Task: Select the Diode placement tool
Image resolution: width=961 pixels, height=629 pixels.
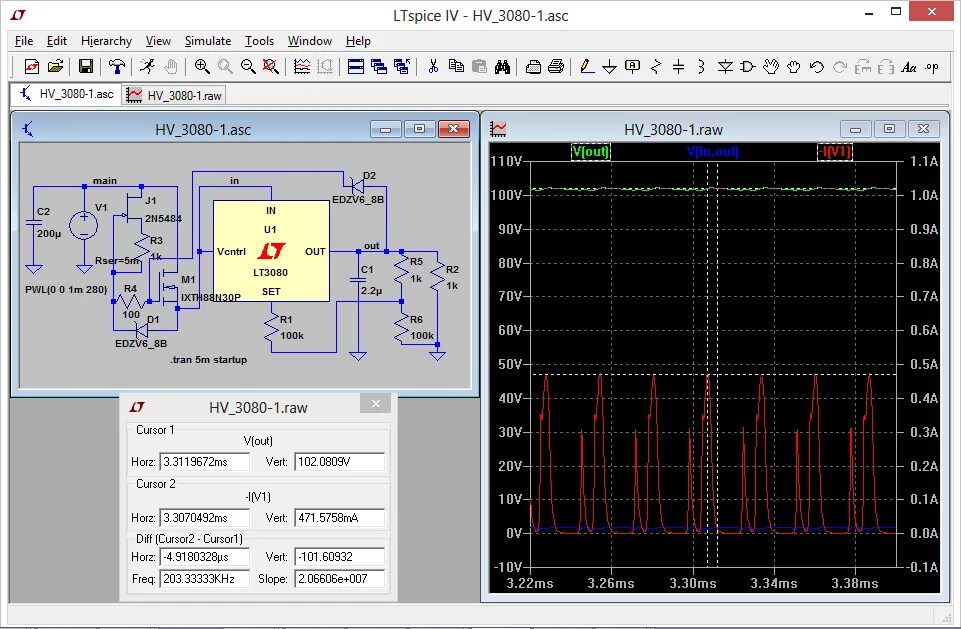Action: tap(725, 66)
